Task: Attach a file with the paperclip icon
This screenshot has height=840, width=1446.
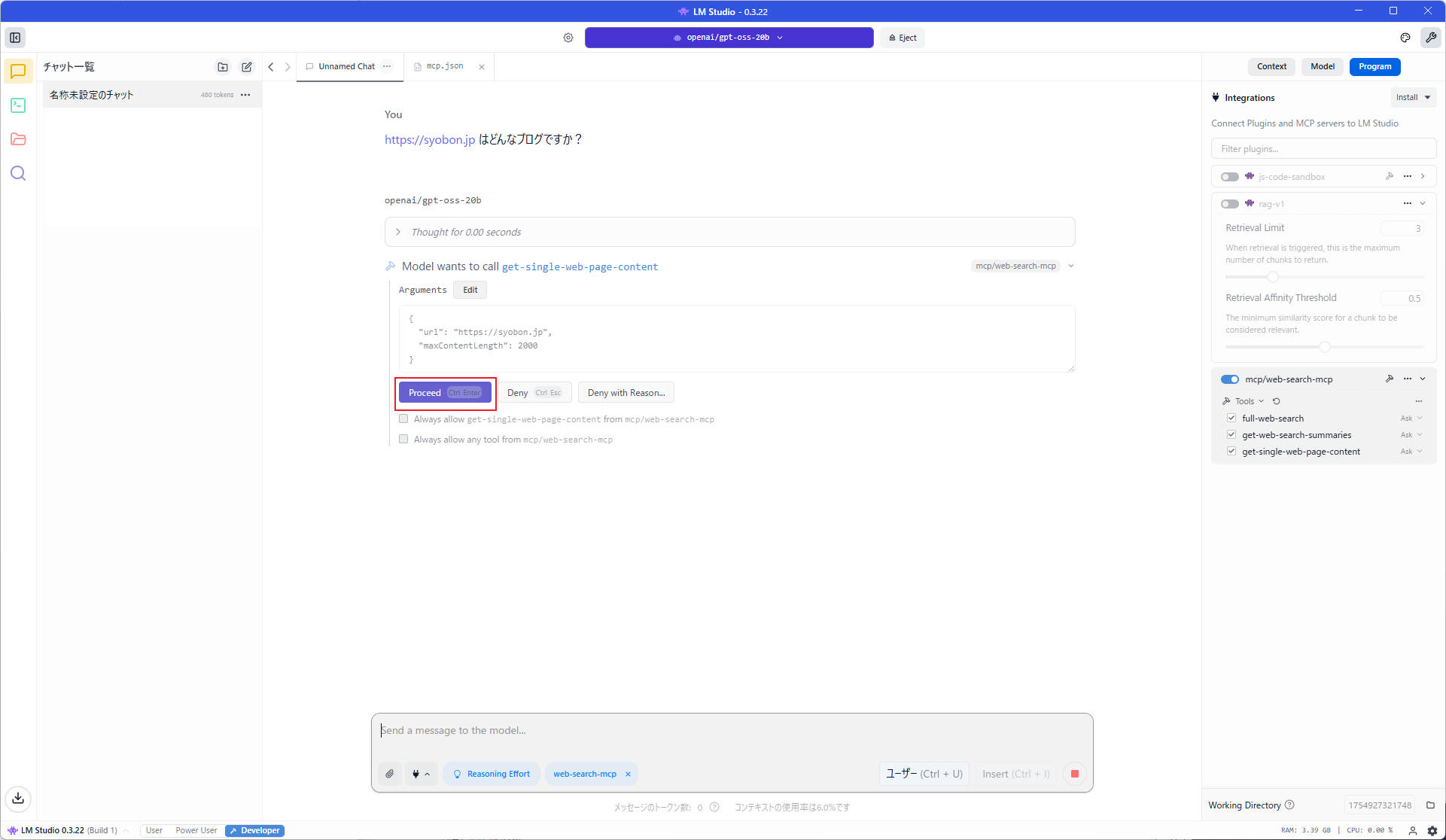Action: [x=389, y=774]
